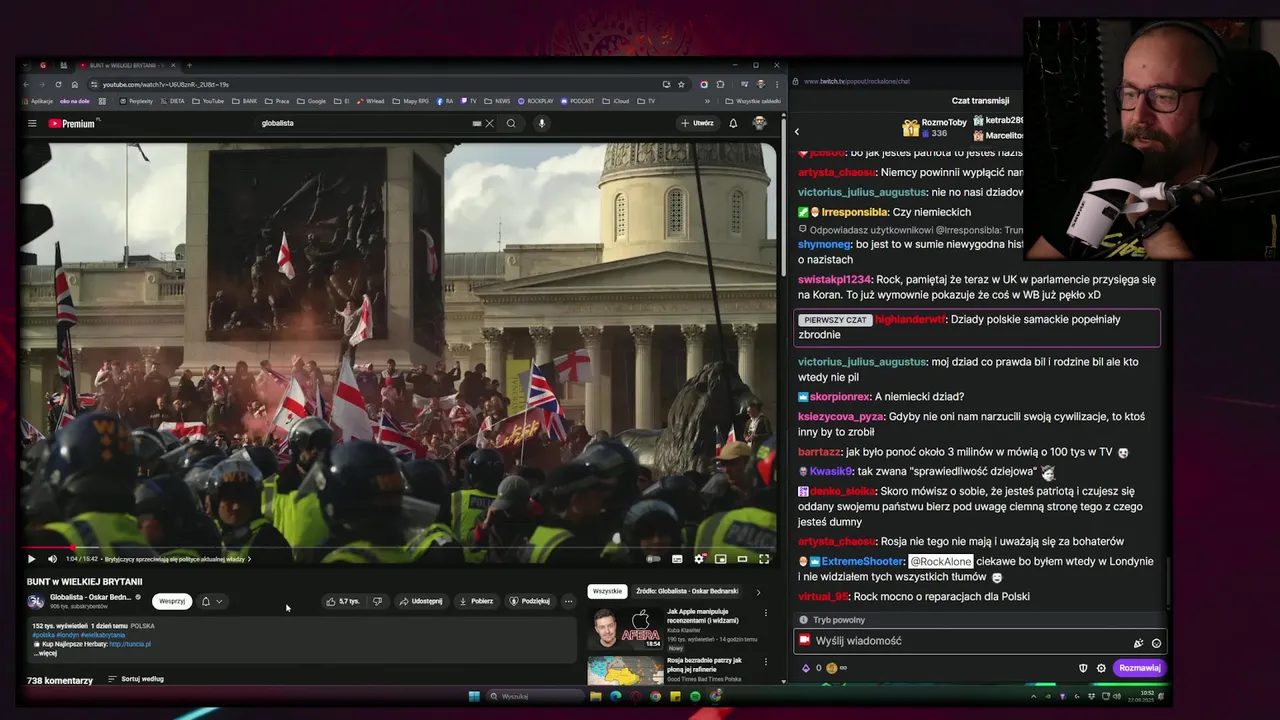This screenshot has height=720, width=1280.
Task: Click the Utwórz create button
Action: [x=697, y=123]
